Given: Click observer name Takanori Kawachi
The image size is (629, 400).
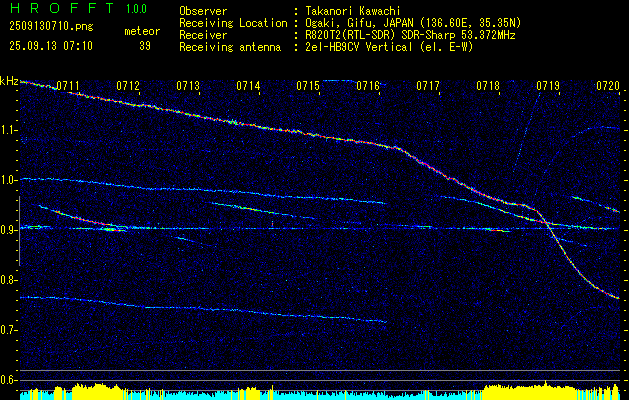Looking at the screenshot, I should pos(353,11).
